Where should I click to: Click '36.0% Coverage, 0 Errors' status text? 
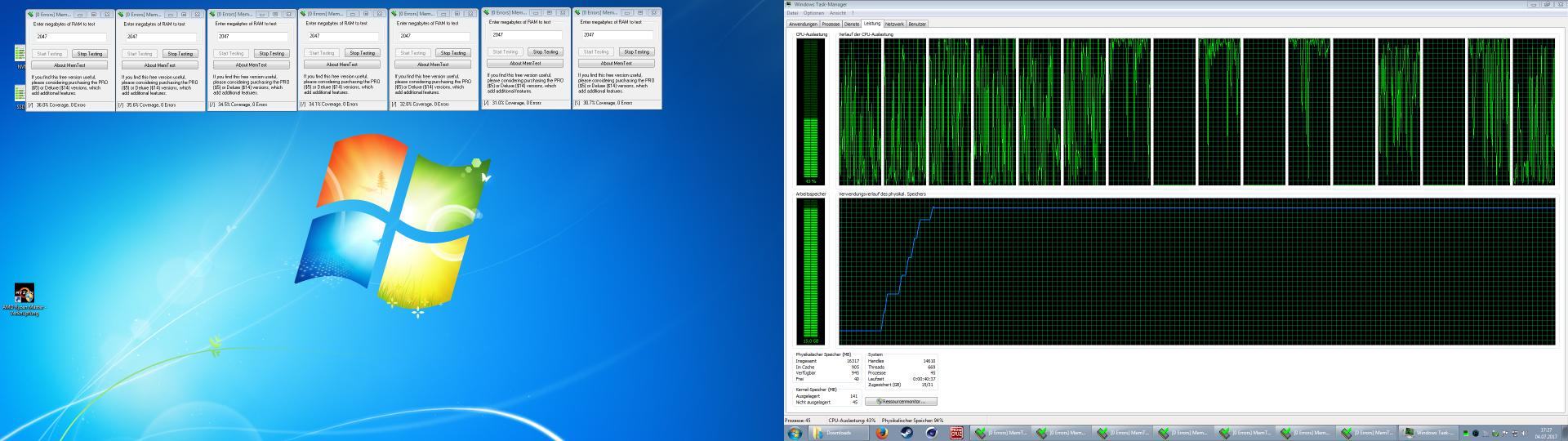point(60,105)
